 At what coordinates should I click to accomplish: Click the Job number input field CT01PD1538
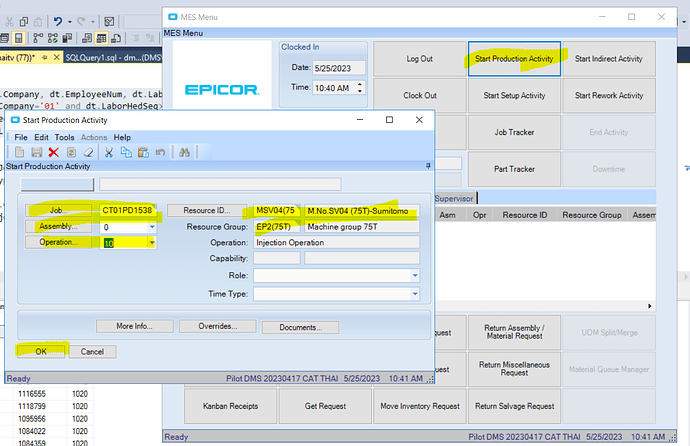click(128, 211)
